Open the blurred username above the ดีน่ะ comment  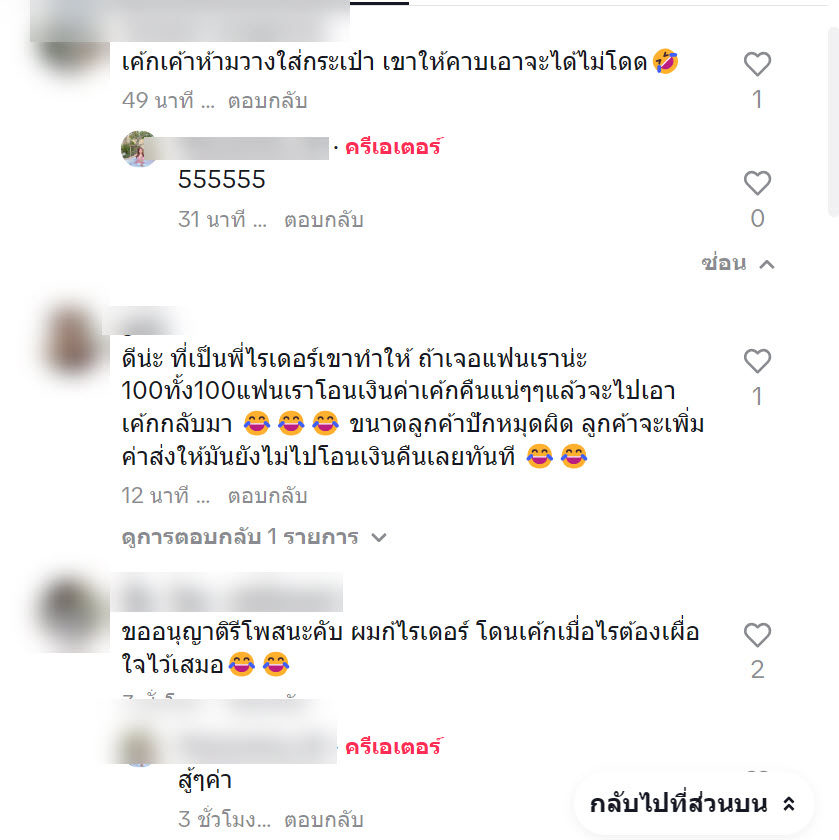tap(144, 323)
